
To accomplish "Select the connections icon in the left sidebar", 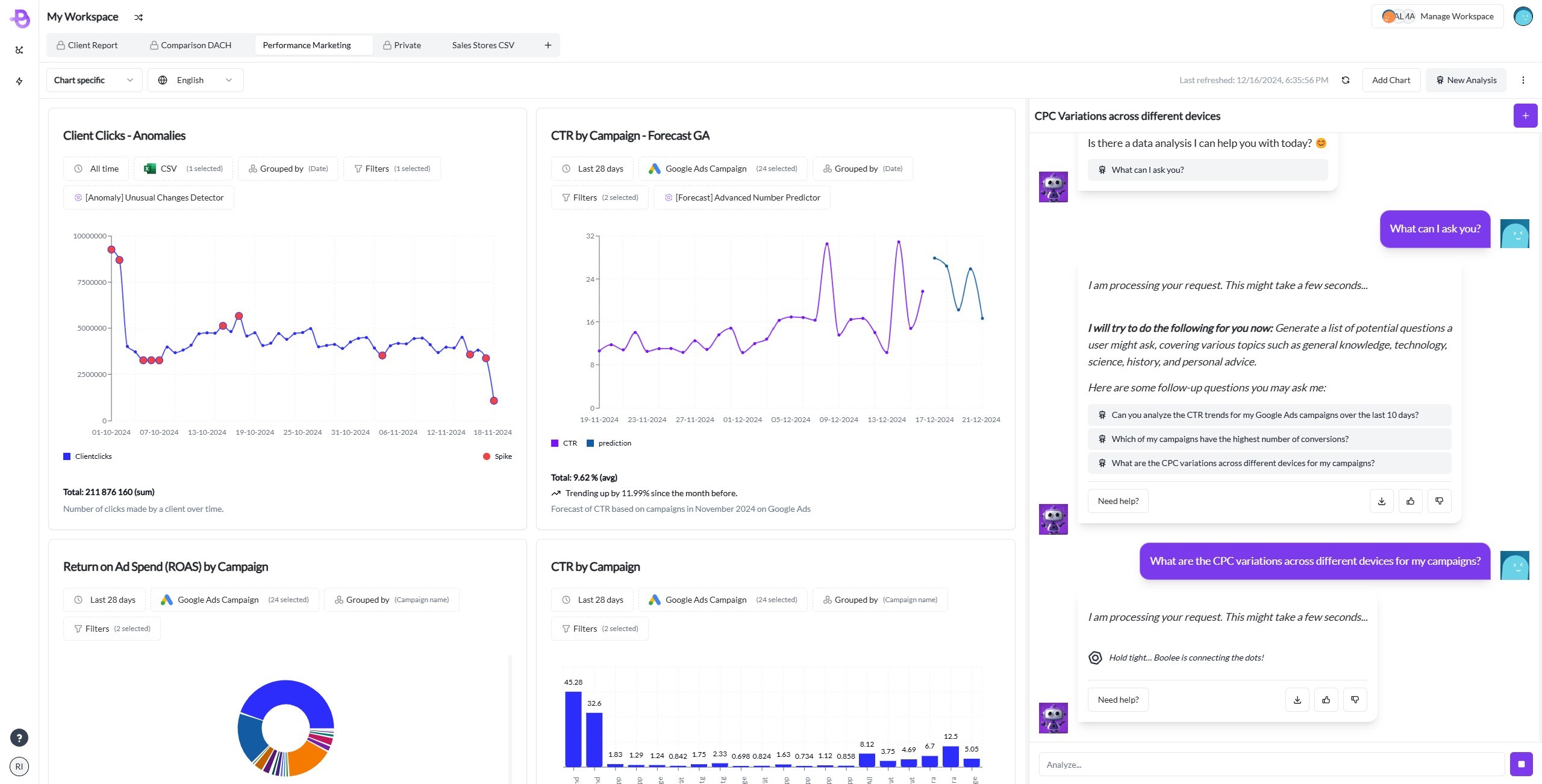I will click(x=19, y=50).
